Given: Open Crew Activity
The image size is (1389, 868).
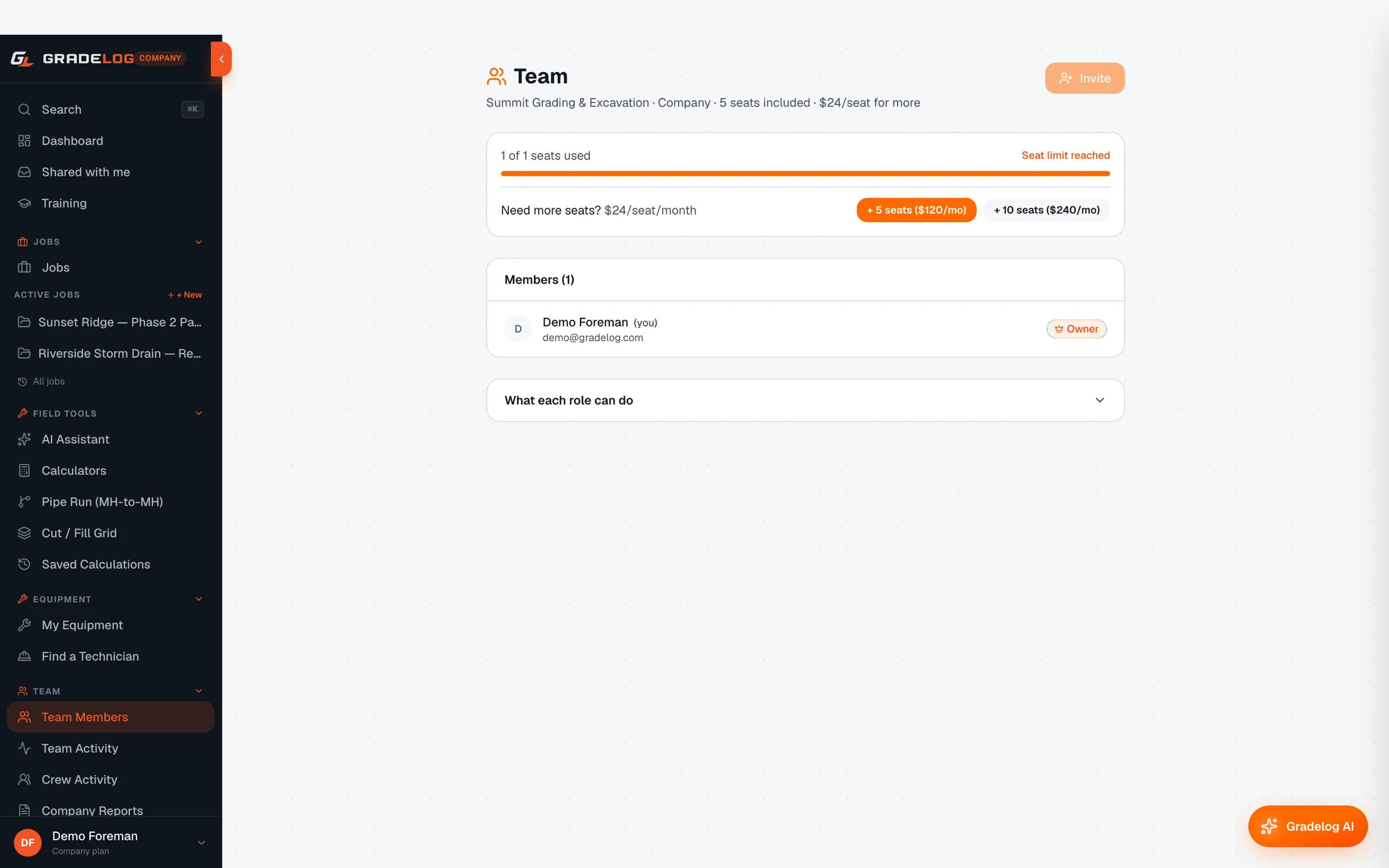Looking at the screenshot, I should [x=110, y=780].
